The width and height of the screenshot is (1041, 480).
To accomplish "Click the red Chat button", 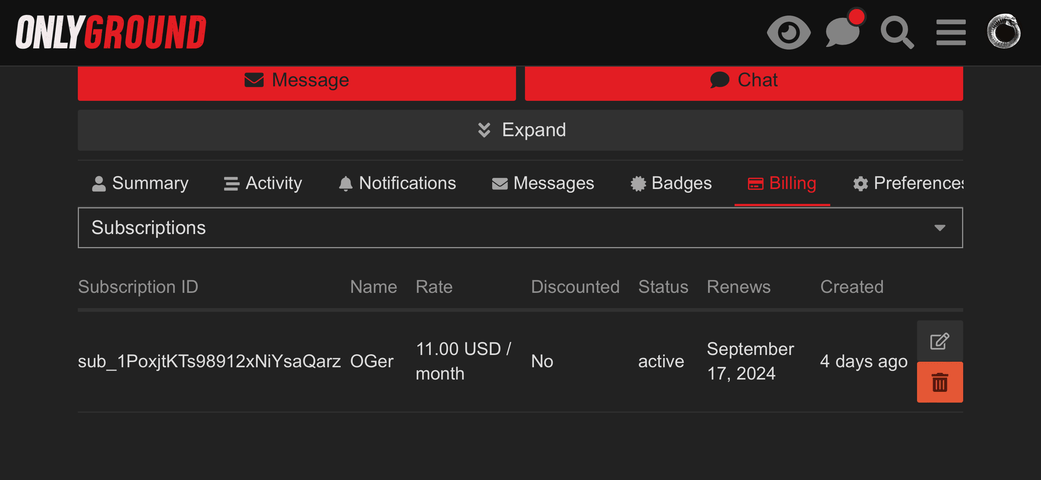I will 744,80.
